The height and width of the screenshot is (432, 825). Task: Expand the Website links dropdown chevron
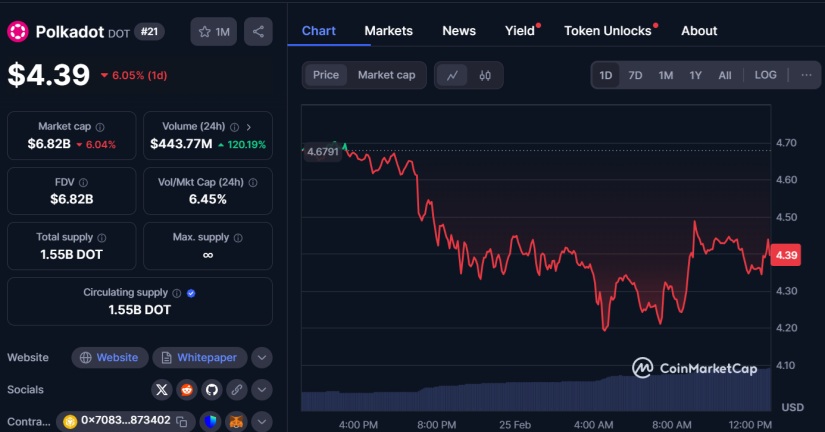261,357
